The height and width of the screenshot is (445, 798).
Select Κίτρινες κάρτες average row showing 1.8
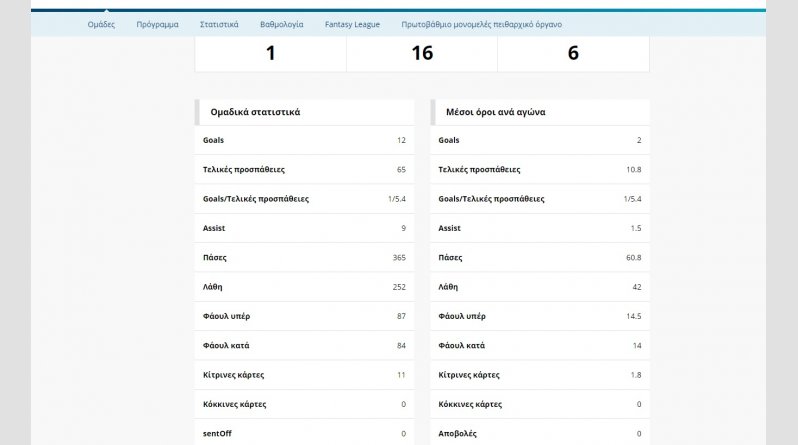[540, 375]
